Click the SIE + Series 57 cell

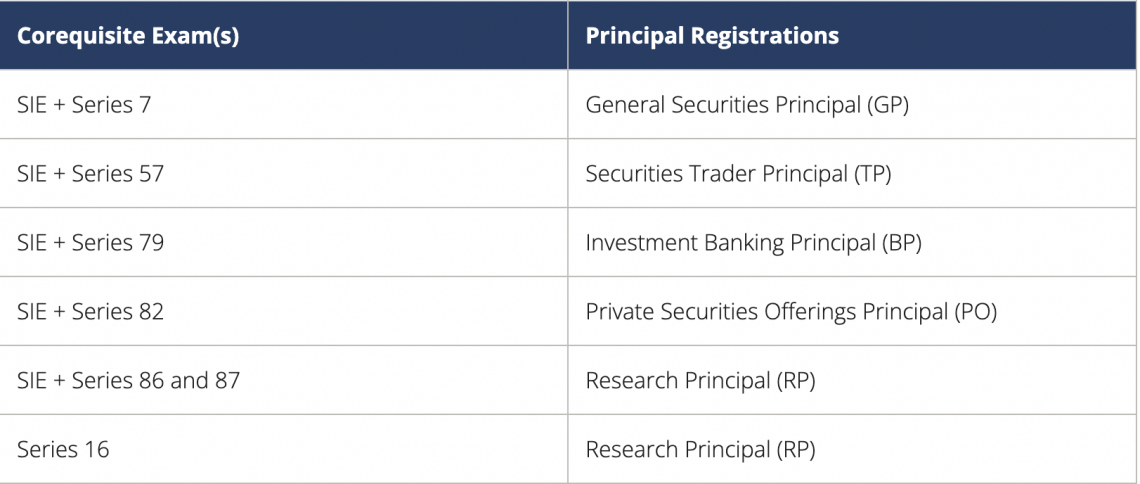pos(90,174)
